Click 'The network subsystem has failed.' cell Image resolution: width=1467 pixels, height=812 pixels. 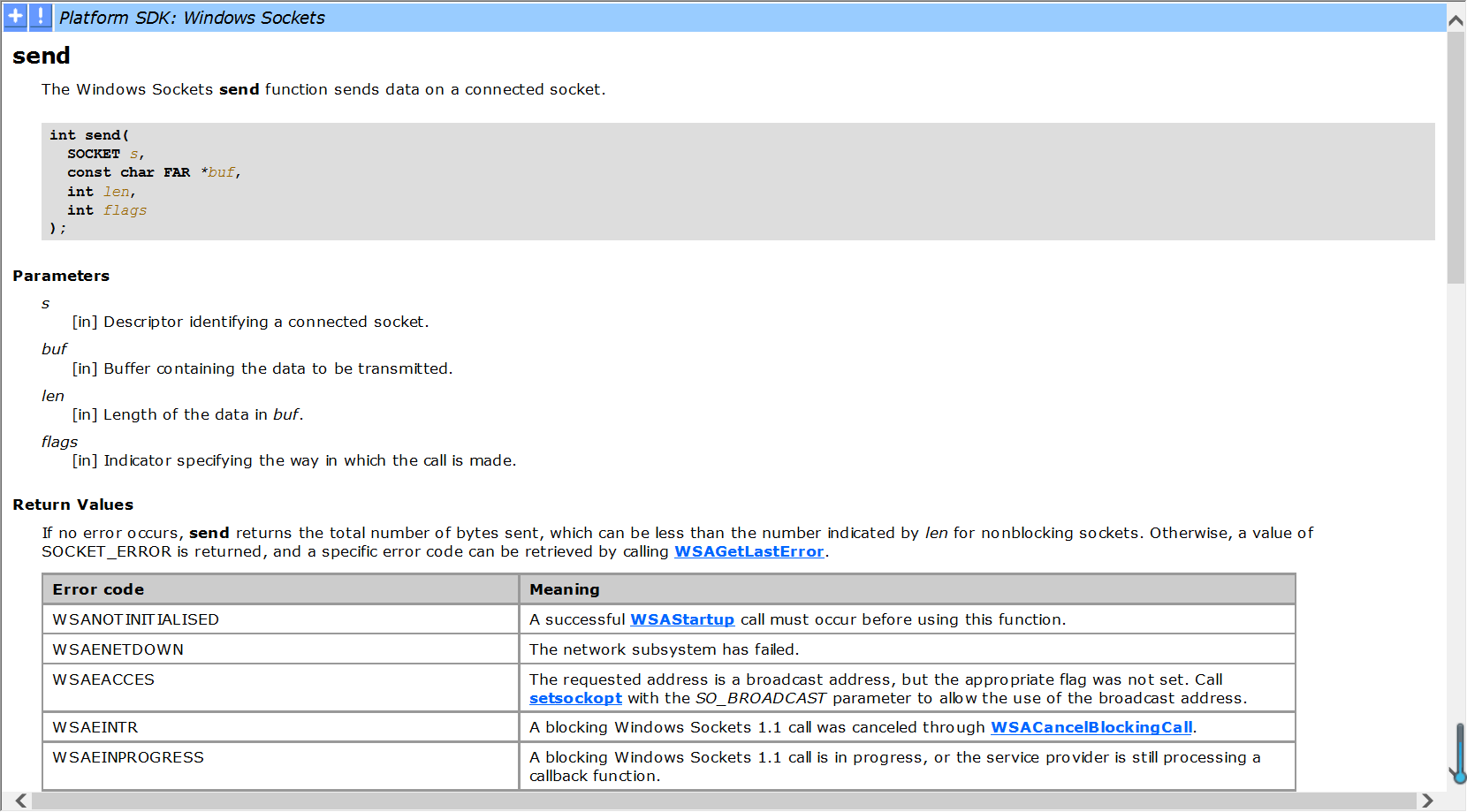(908, 649)
